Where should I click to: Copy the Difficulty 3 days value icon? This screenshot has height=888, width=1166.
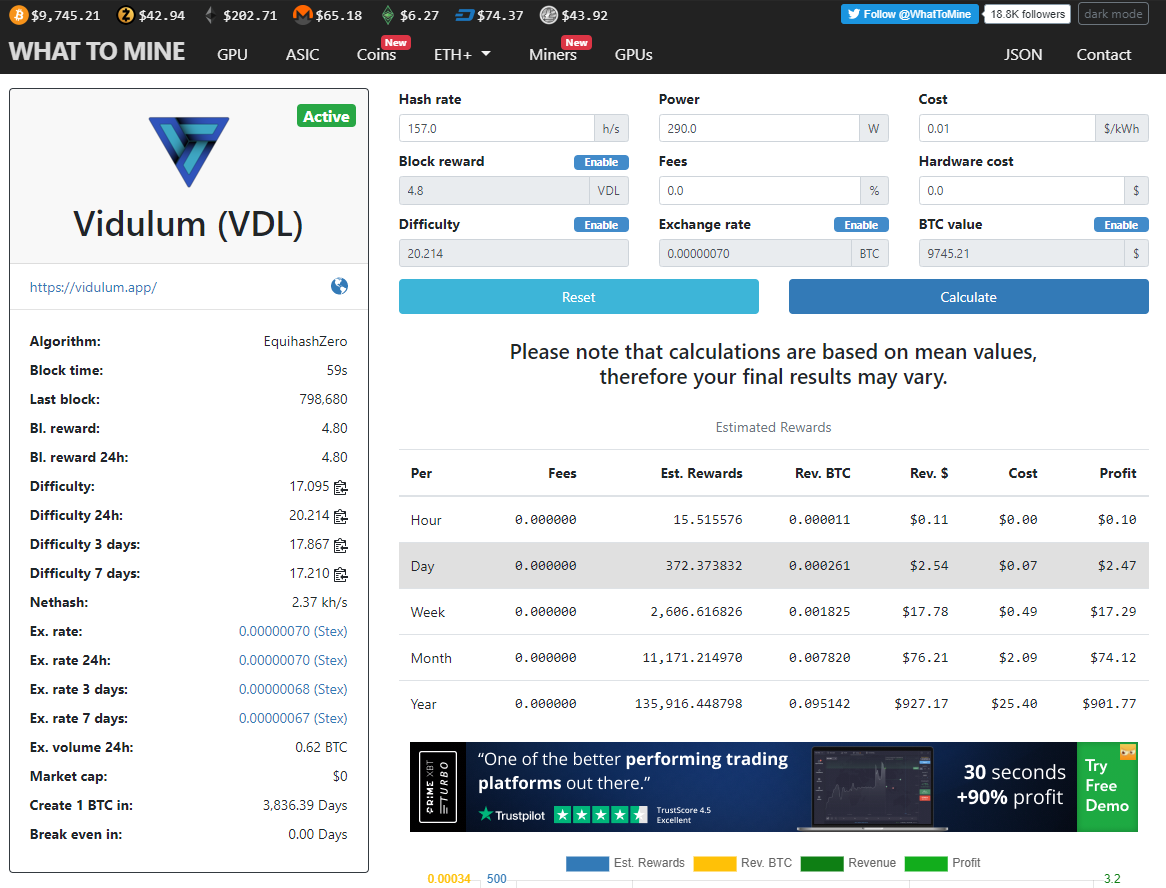341,545
